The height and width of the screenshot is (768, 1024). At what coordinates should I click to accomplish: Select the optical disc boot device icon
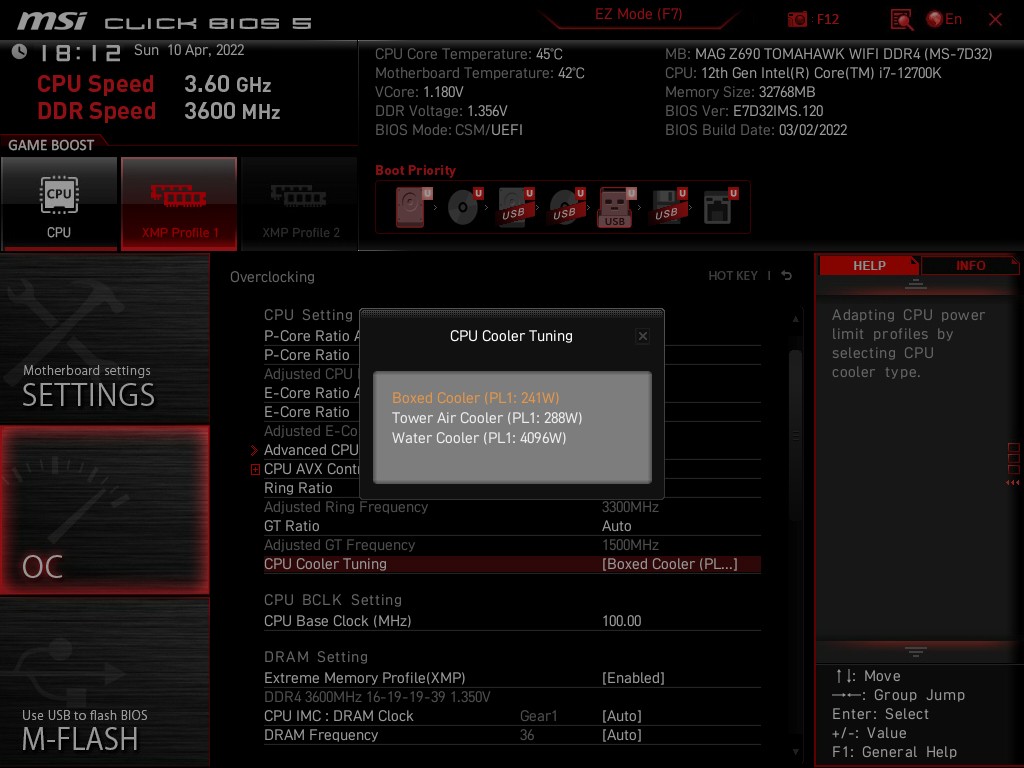click(463, 208)
